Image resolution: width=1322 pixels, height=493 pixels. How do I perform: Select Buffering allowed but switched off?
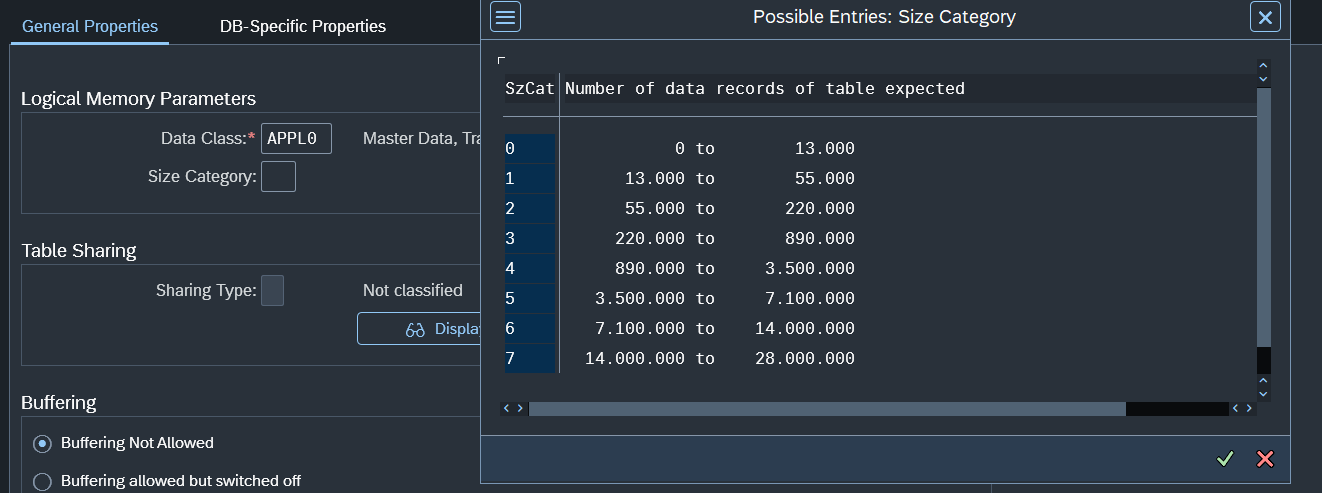coord(43,481)
